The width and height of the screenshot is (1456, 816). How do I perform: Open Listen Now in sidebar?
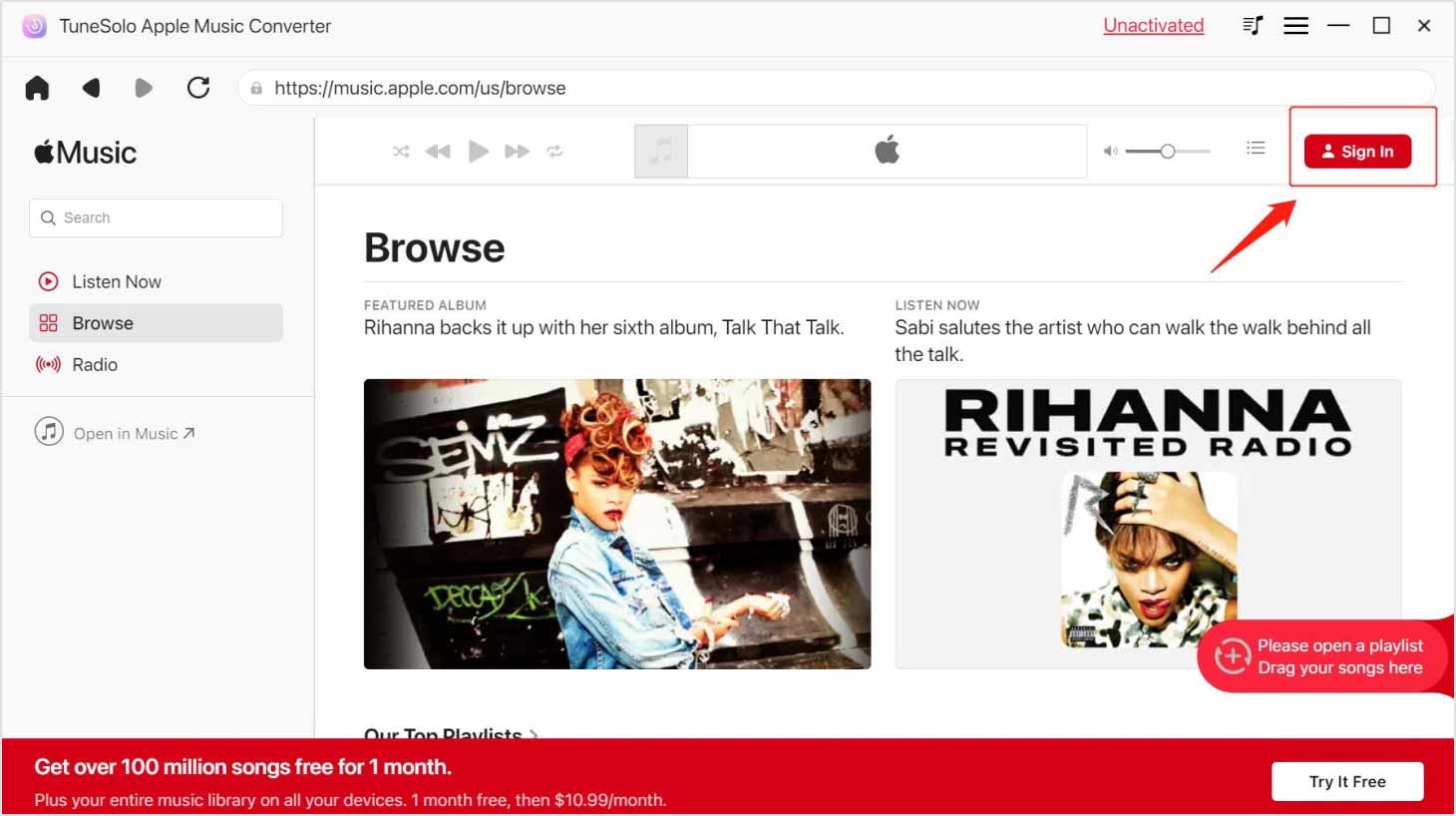156,281
